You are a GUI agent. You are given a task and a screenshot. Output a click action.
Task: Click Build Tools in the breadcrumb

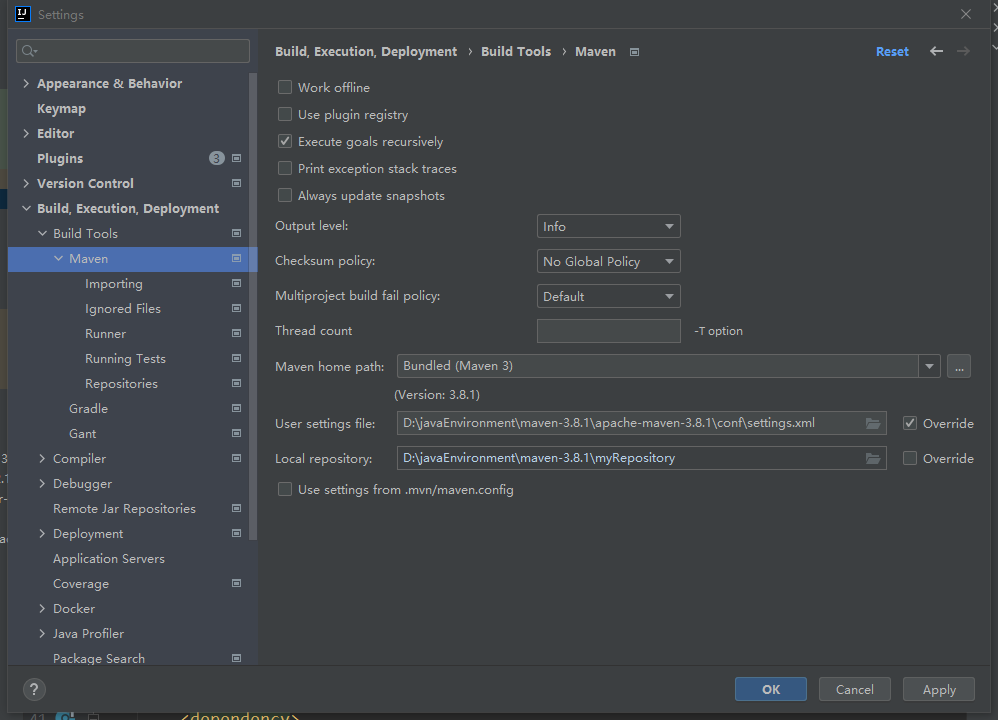pos(516,52)
